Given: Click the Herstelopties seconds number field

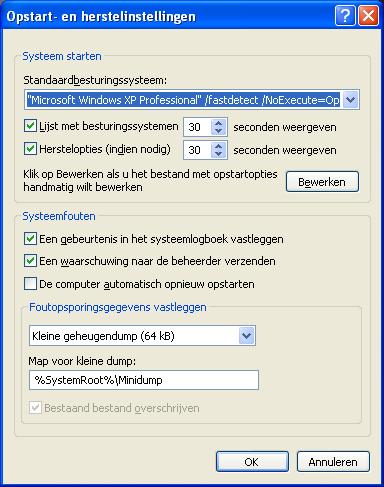Looking at the screenshot, I should coord(197,150).
